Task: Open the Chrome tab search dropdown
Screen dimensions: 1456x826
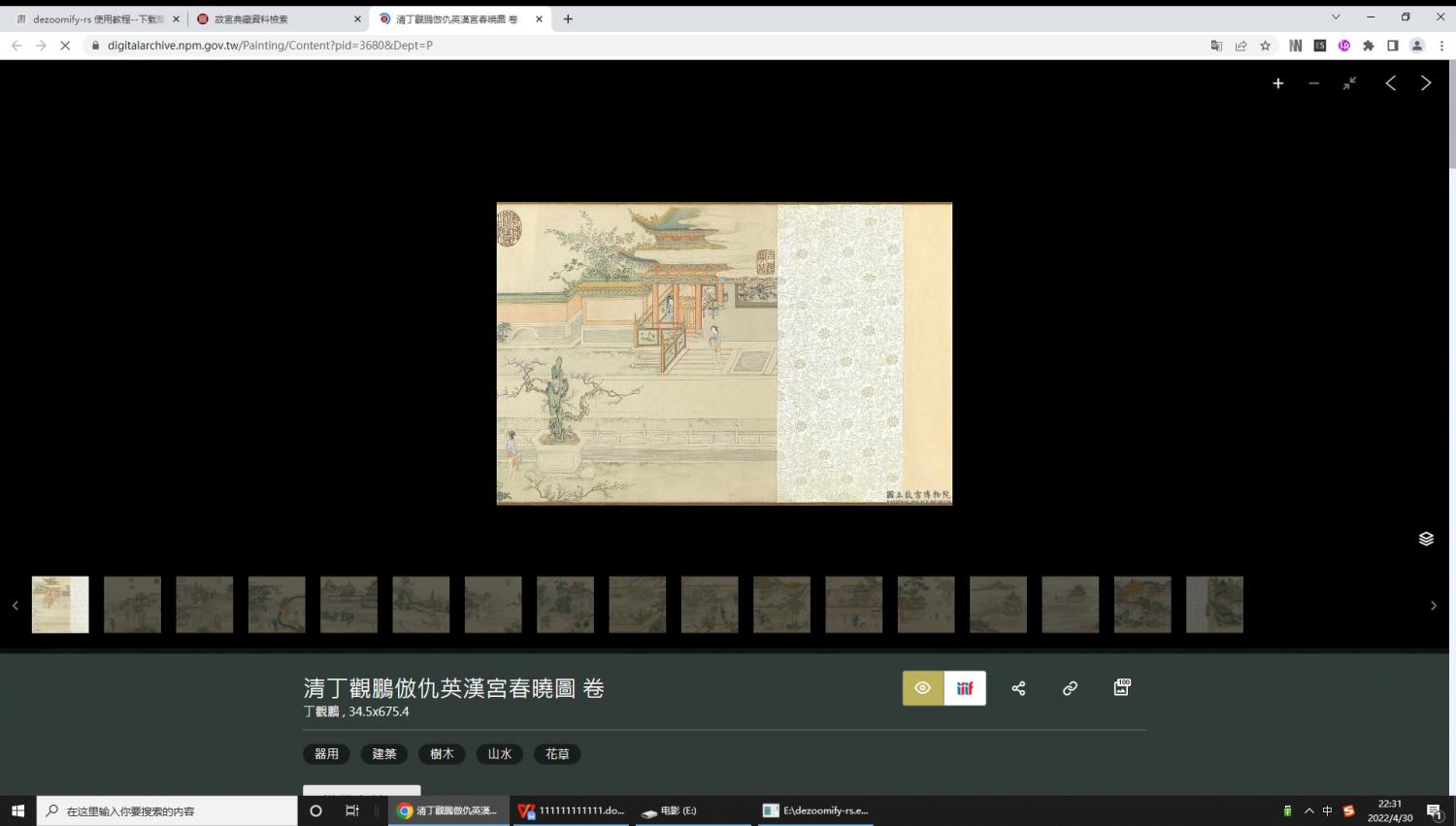Action: pyautogui.click(x=1336, y=17)
